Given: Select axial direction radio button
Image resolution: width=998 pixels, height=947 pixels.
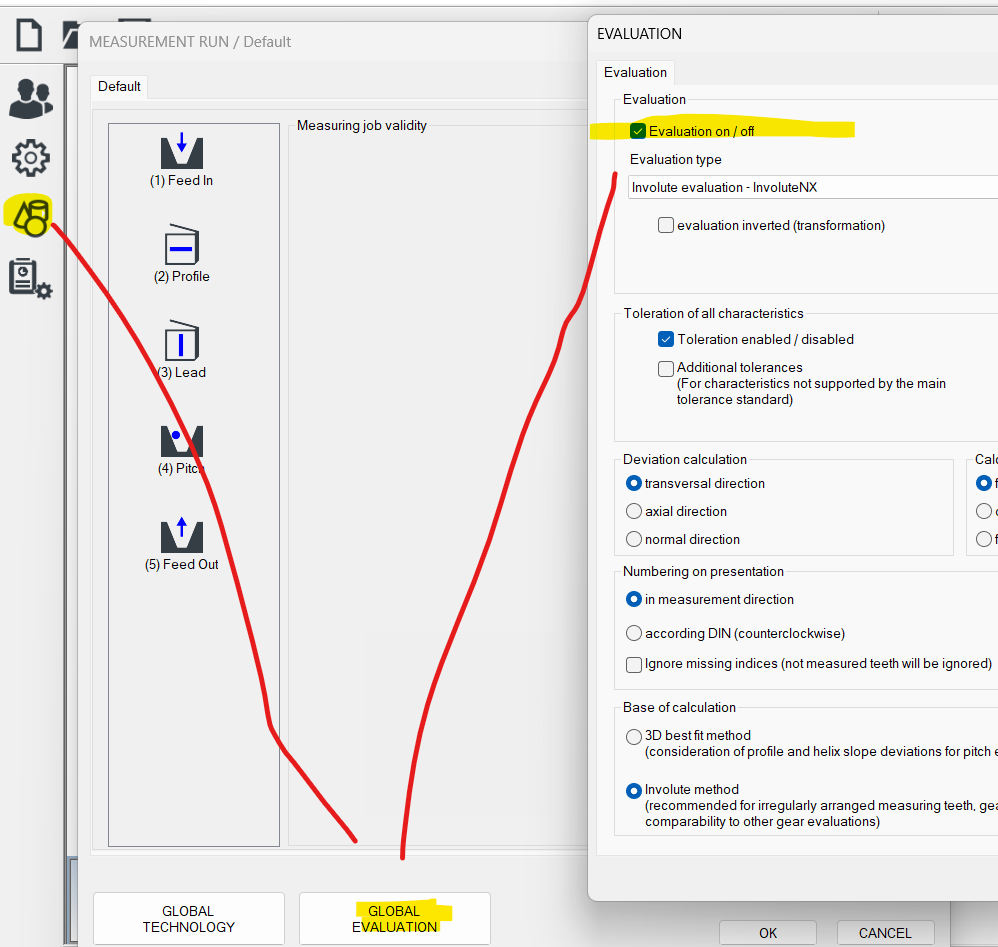Looking at the screenshot, I should (634, 512).
